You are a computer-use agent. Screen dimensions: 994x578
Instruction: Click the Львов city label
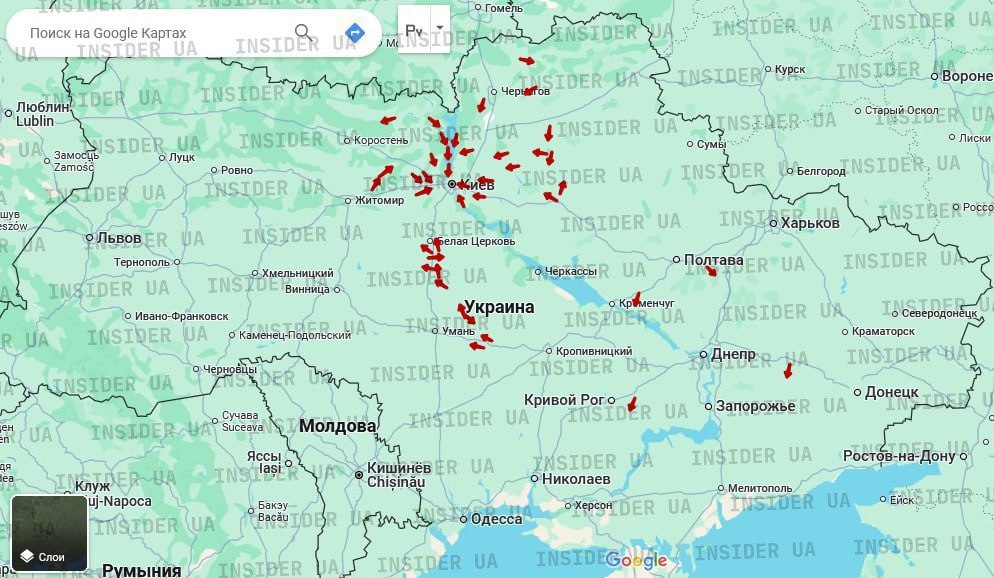click(118, 237)
